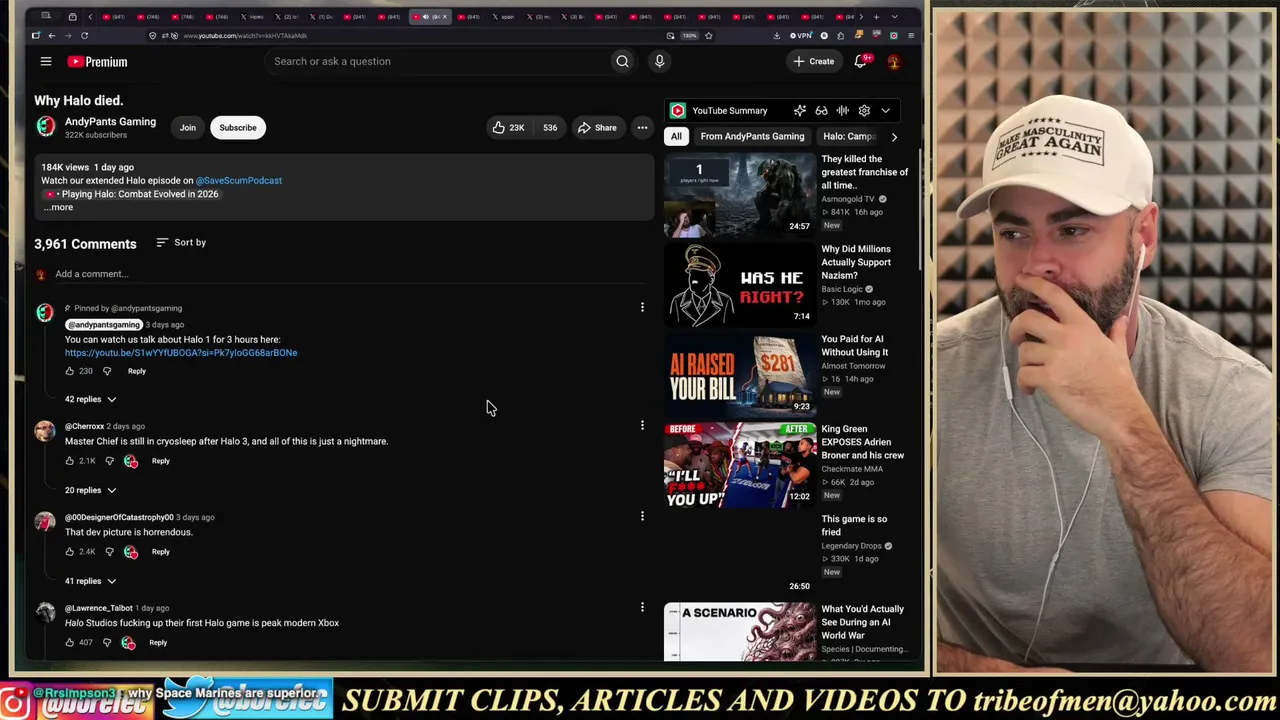Open the AndyPants Gaming channel name

tap(110, 122)
